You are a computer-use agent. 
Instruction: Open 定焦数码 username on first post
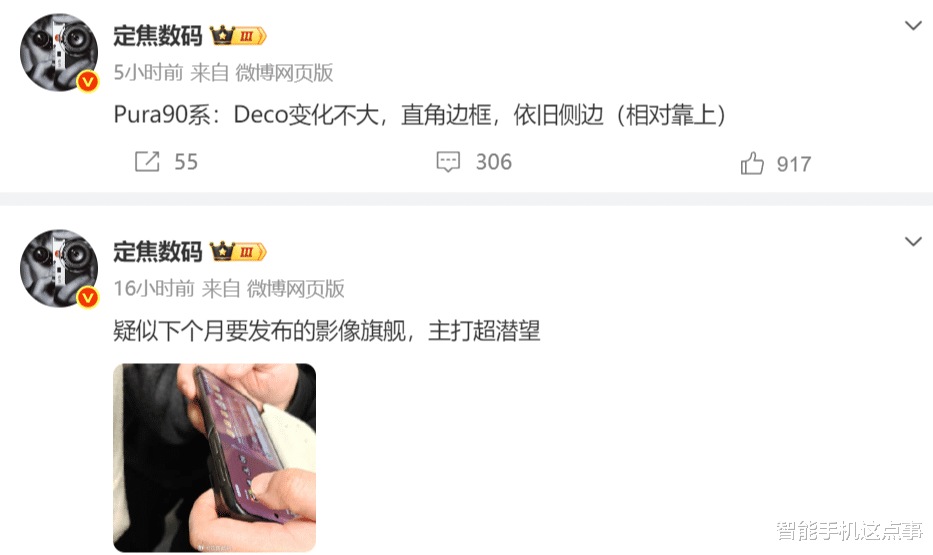click(158, 36)
